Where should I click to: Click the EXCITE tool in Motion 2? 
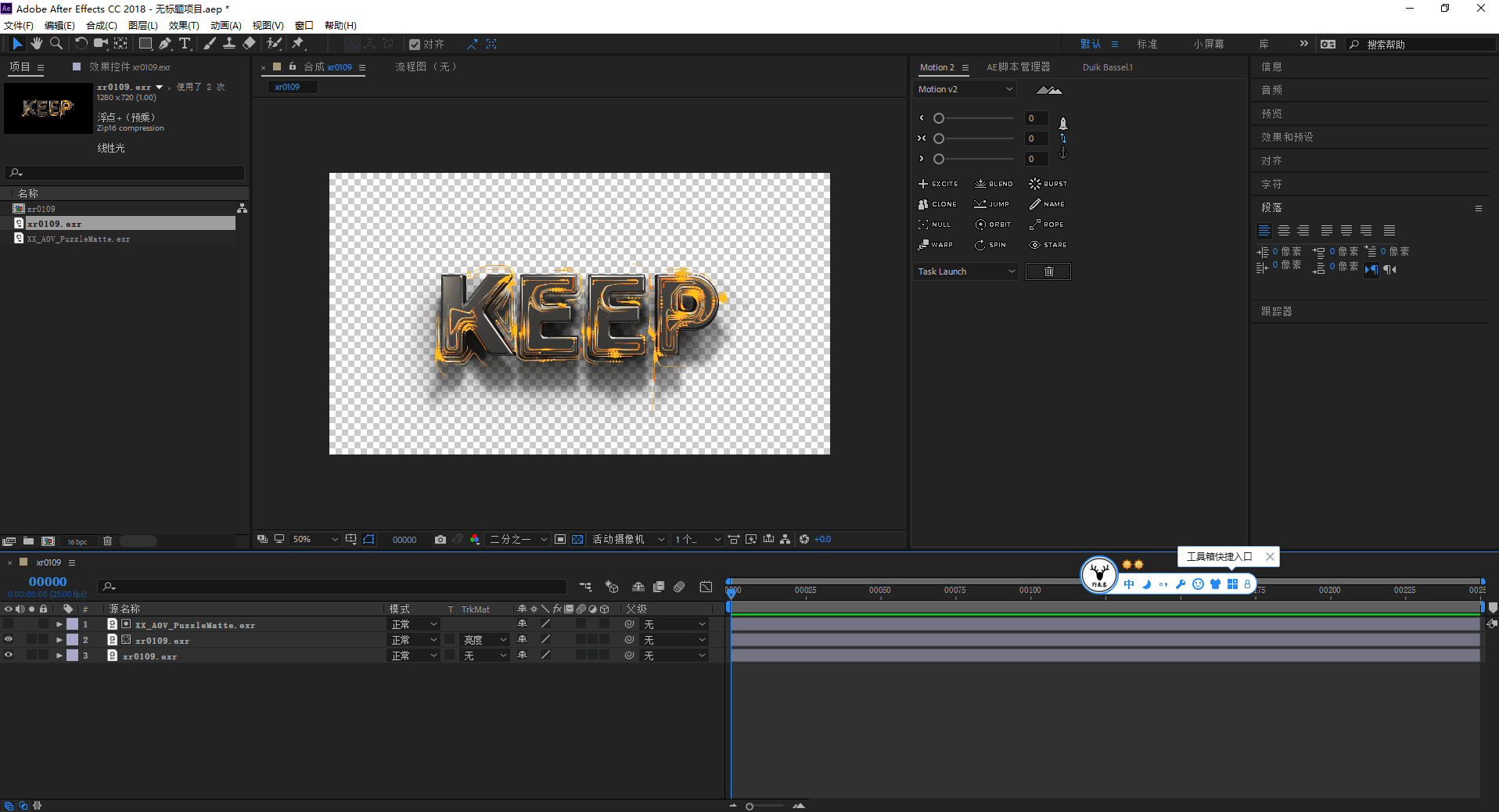(938, 184)
